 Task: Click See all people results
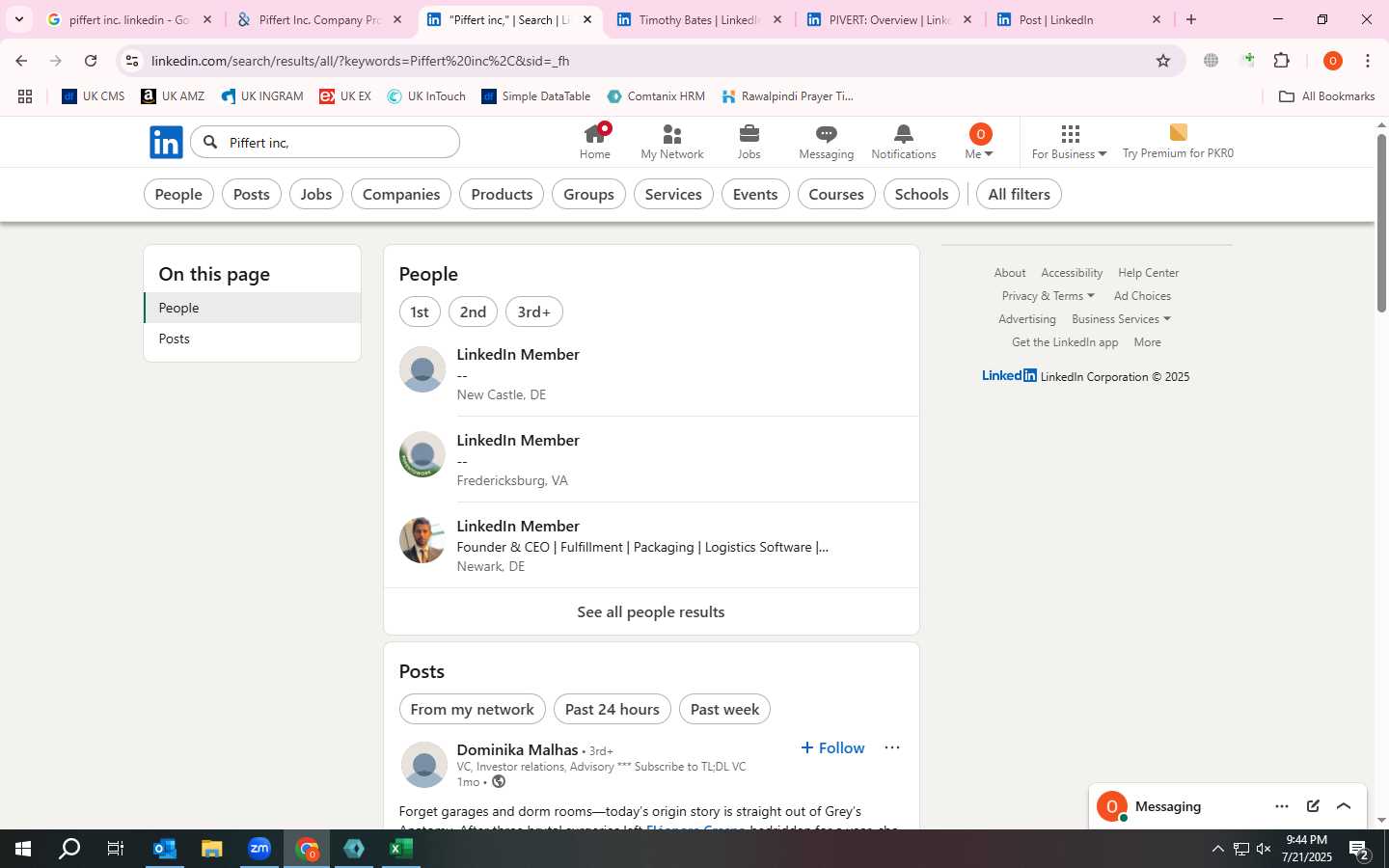click(x=651, y=611)
